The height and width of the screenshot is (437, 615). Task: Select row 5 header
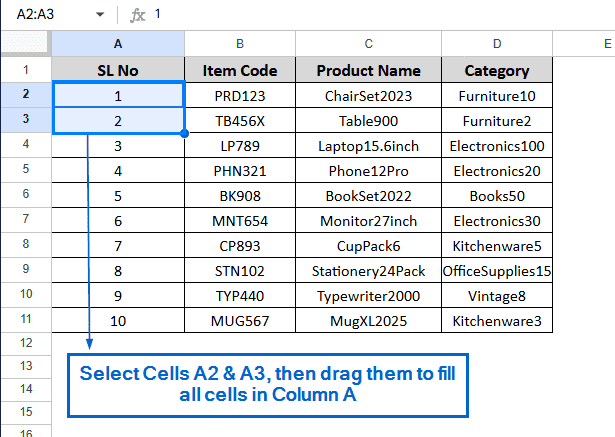pyautogui.click(x=25, y=171)
